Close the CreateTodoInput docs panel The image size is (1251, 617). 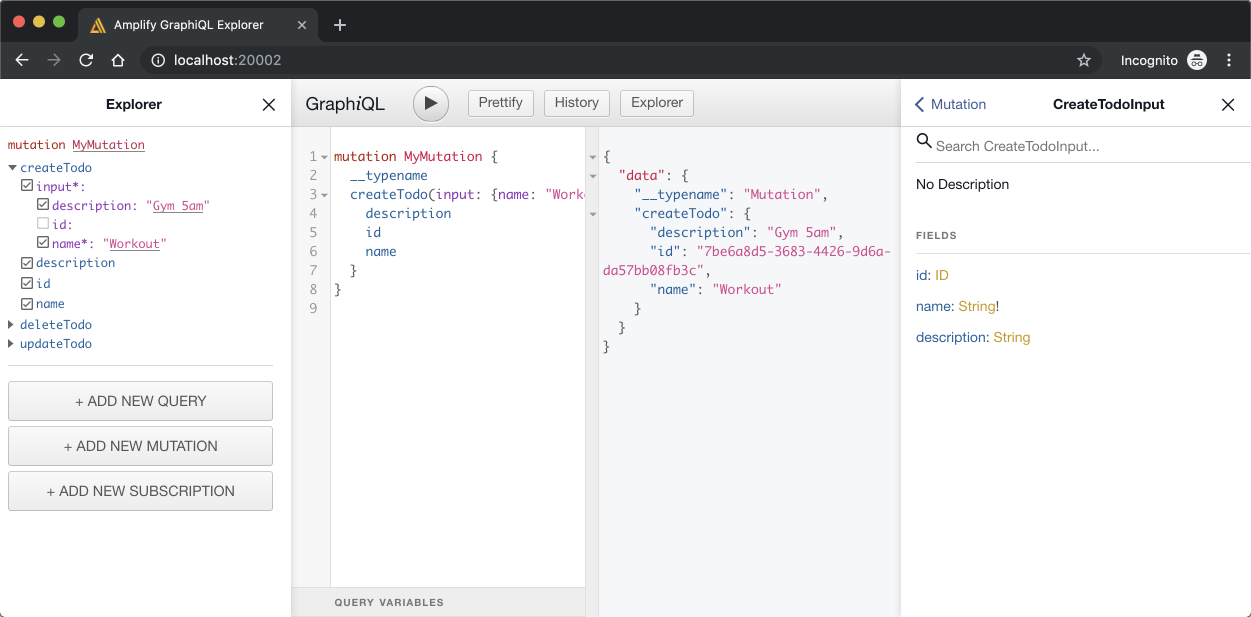pyautogui.click(x=1227, y=105)
